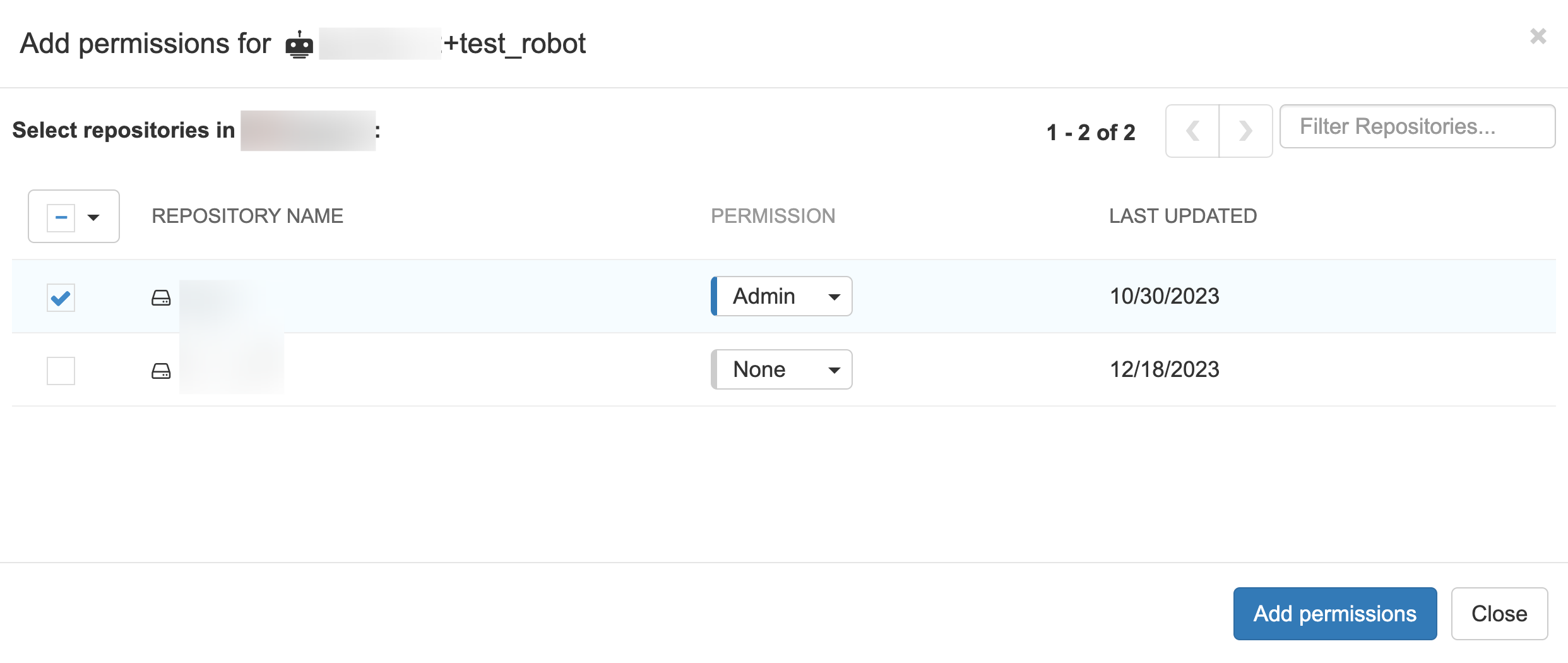Toggle the select-all header checkbox
1568x663 pixels.
tap(61, 217)
